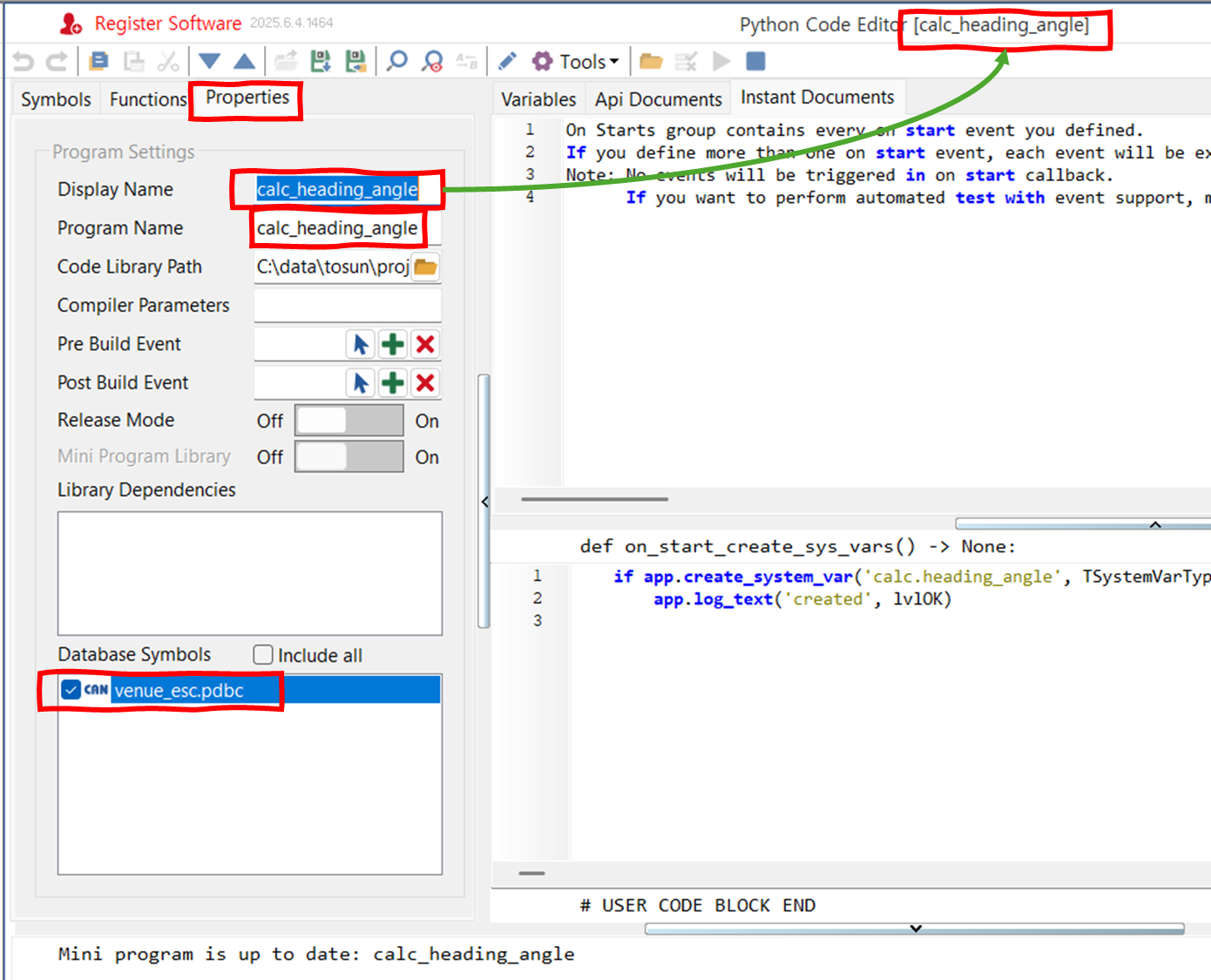Open the Properties tab
The width and height of the screenshot is (1211, 980).
pos(247,98)
